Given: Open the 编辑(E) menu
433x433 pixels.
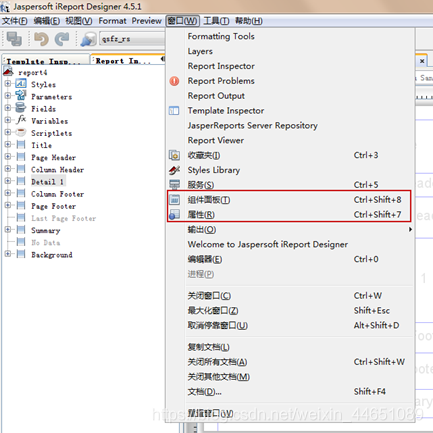Looking at the screenshot, I should coord(47,21).
